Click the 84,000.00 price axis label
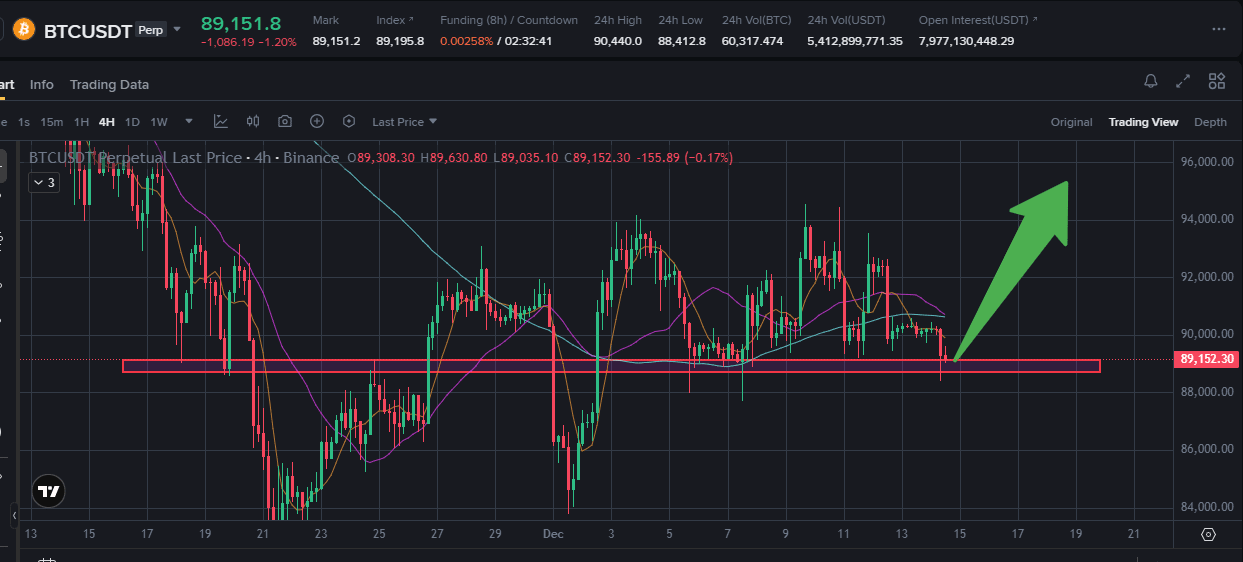The image size is (1243, 562). pyautogui.click(x=1207, y=507)
